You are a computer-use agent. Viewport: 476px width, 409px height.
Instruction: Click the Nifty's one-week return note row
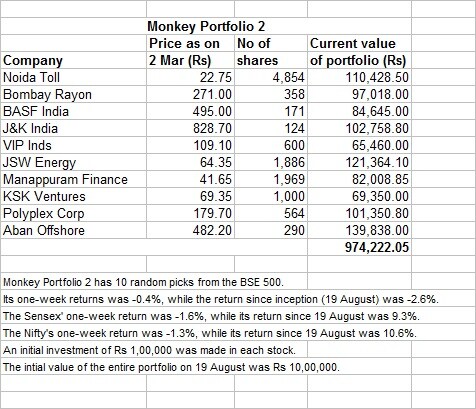coord(210,333)
